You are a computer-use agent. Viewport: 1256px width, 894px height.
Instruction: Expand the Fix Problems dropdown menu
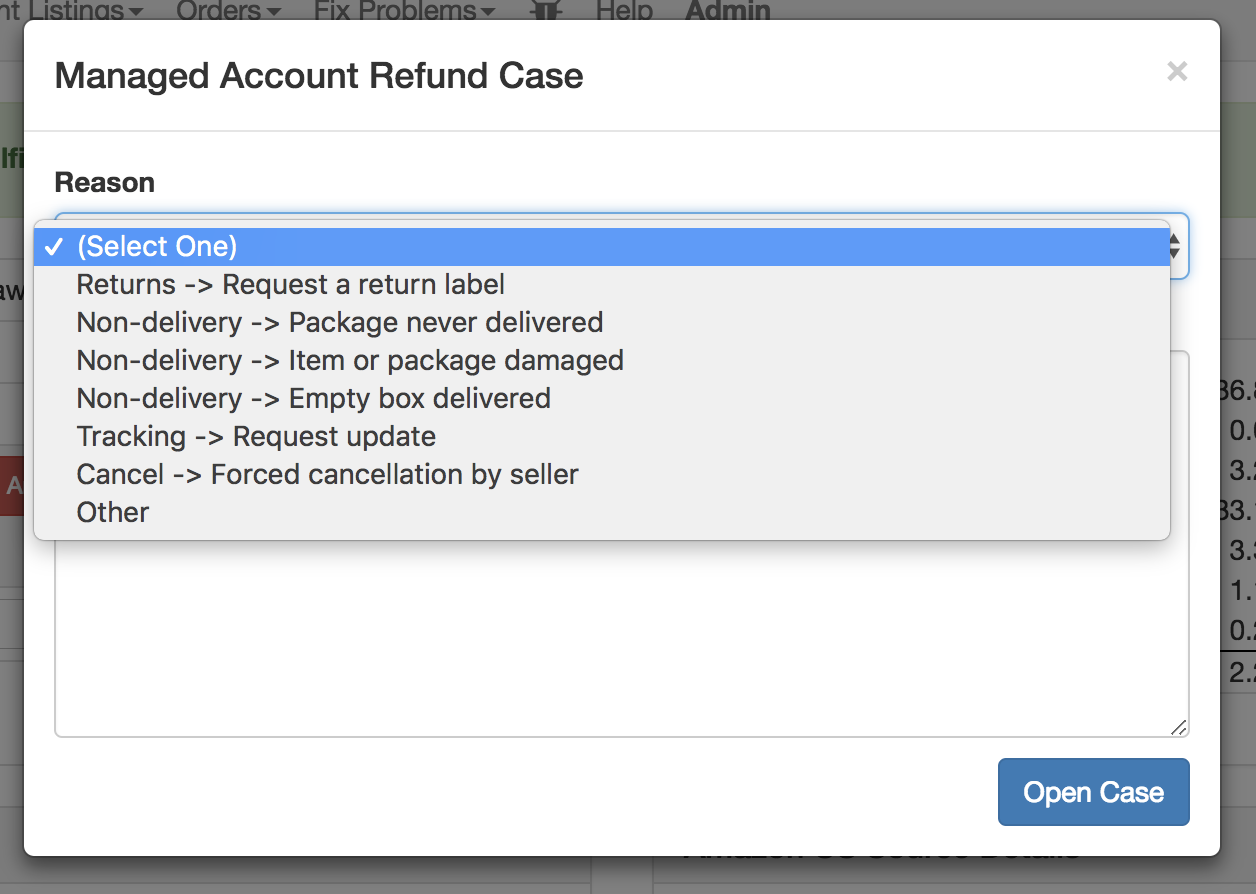click(x=404, y=10)
